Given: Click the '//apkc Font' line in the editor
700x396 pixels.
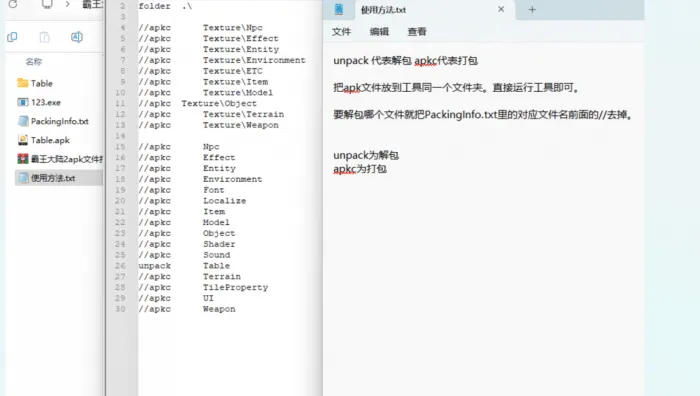Looking at the screenshot, I should point(182,190).
